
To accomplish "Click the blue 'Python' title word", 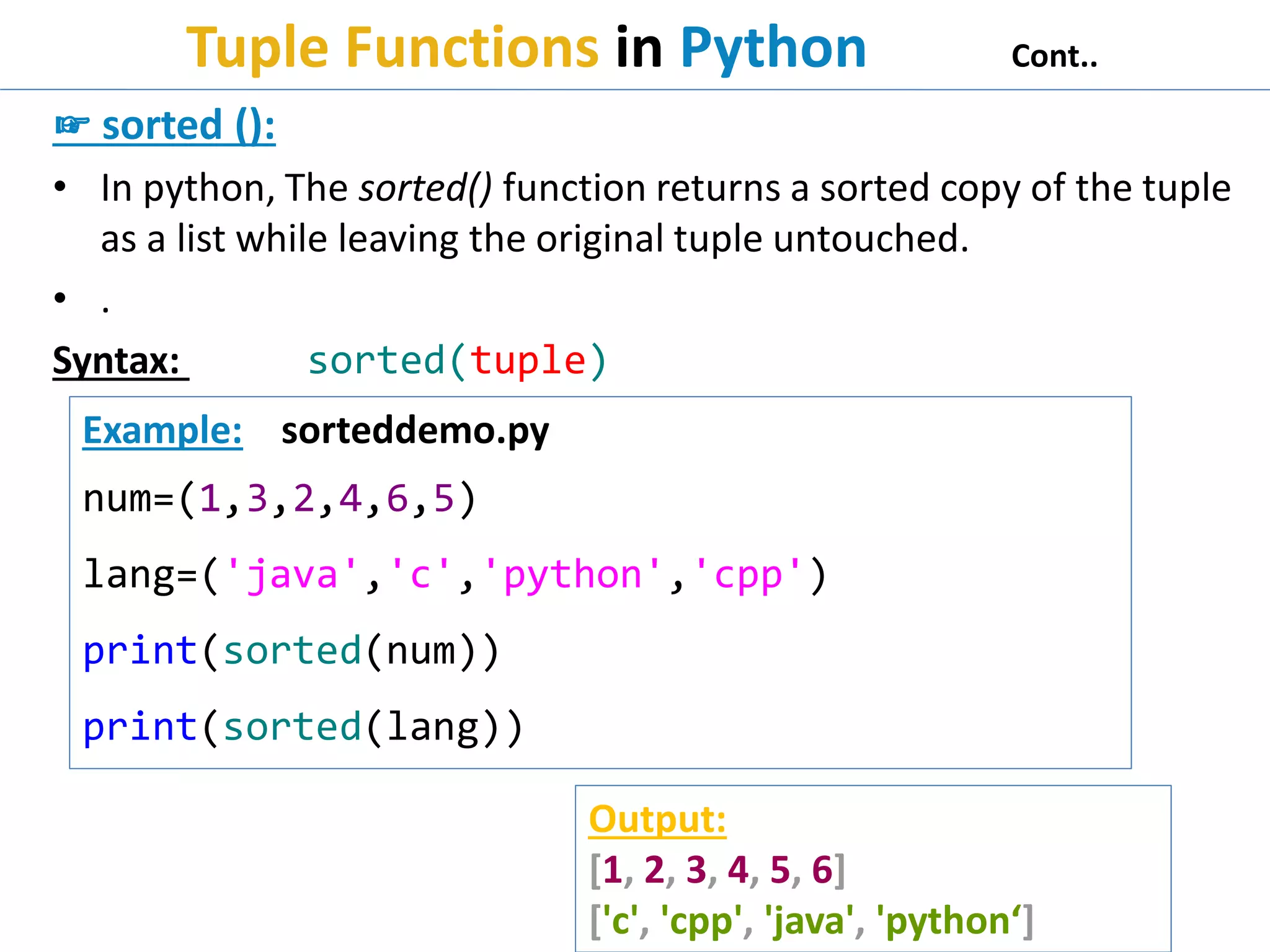I will click(x=773, y=48).
